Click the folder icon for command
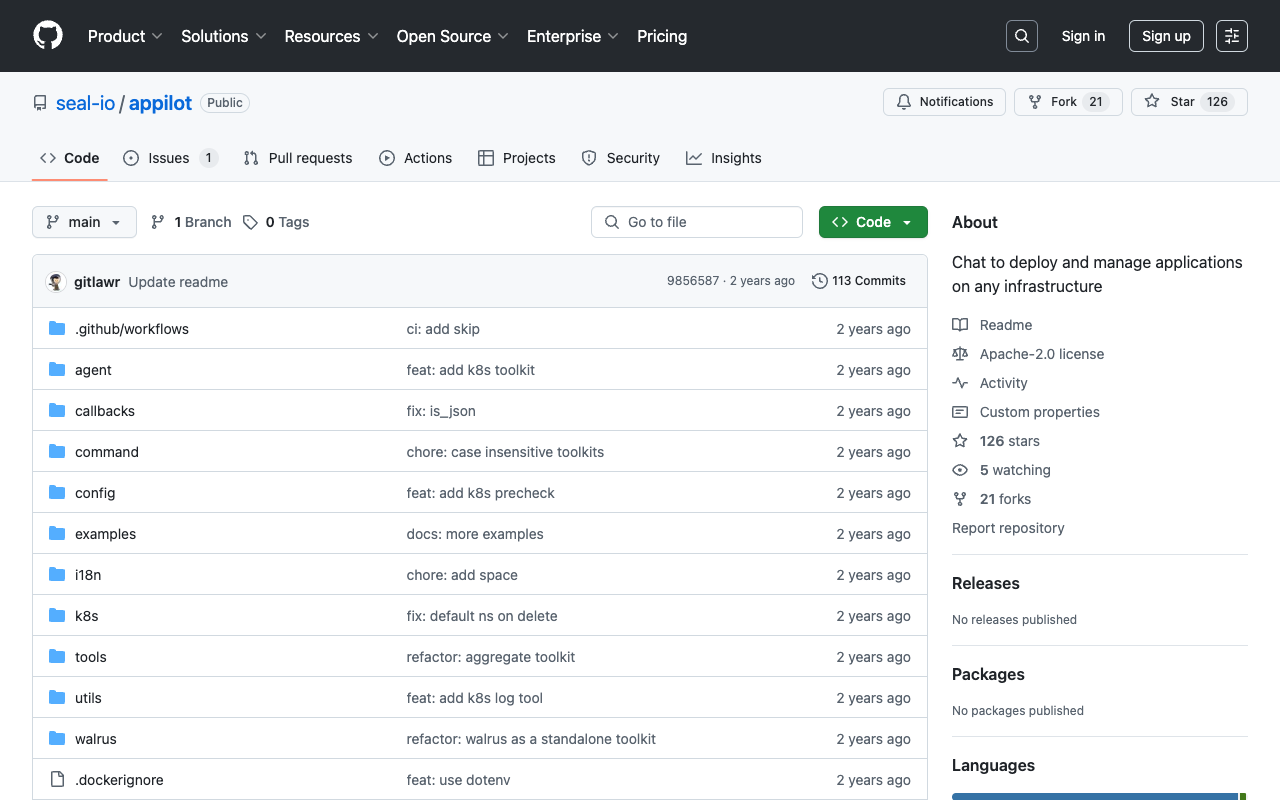Screen dimensions: 1280x800 (x=57, y=451)
